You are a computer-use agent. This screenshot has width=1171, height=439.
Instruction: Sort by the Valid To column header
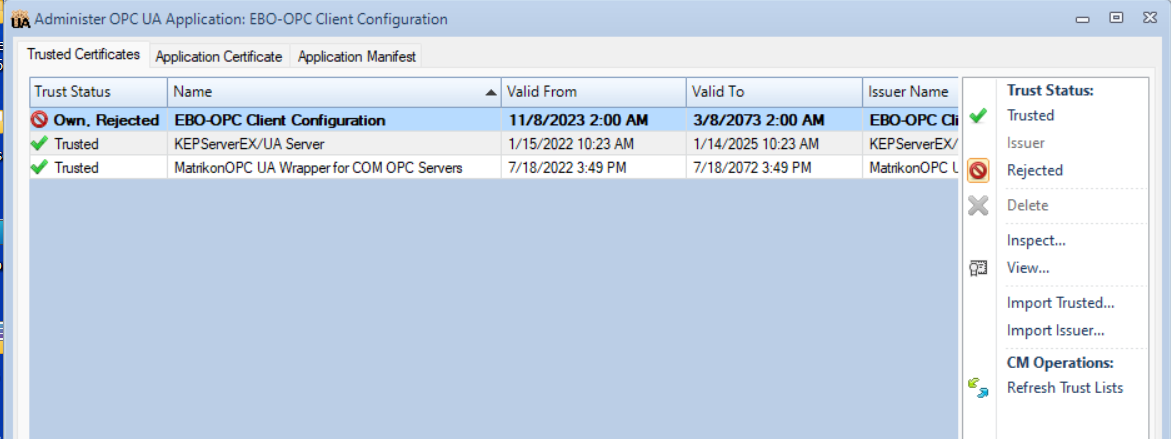click(774, 92)
